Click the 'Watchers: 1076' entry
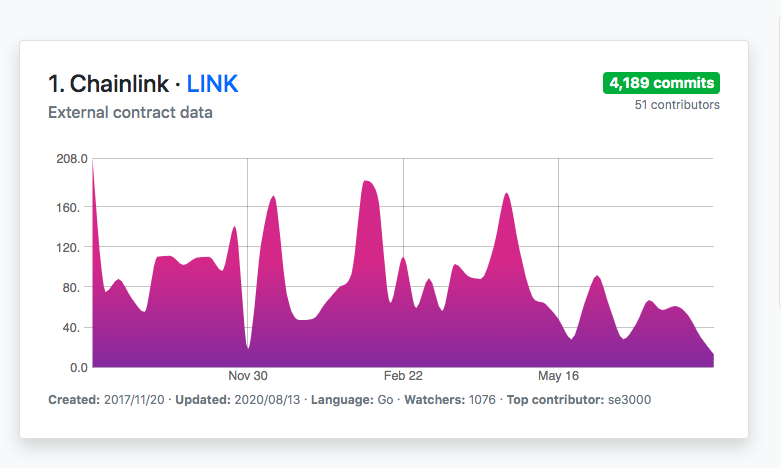 click(x=450, y=400)
